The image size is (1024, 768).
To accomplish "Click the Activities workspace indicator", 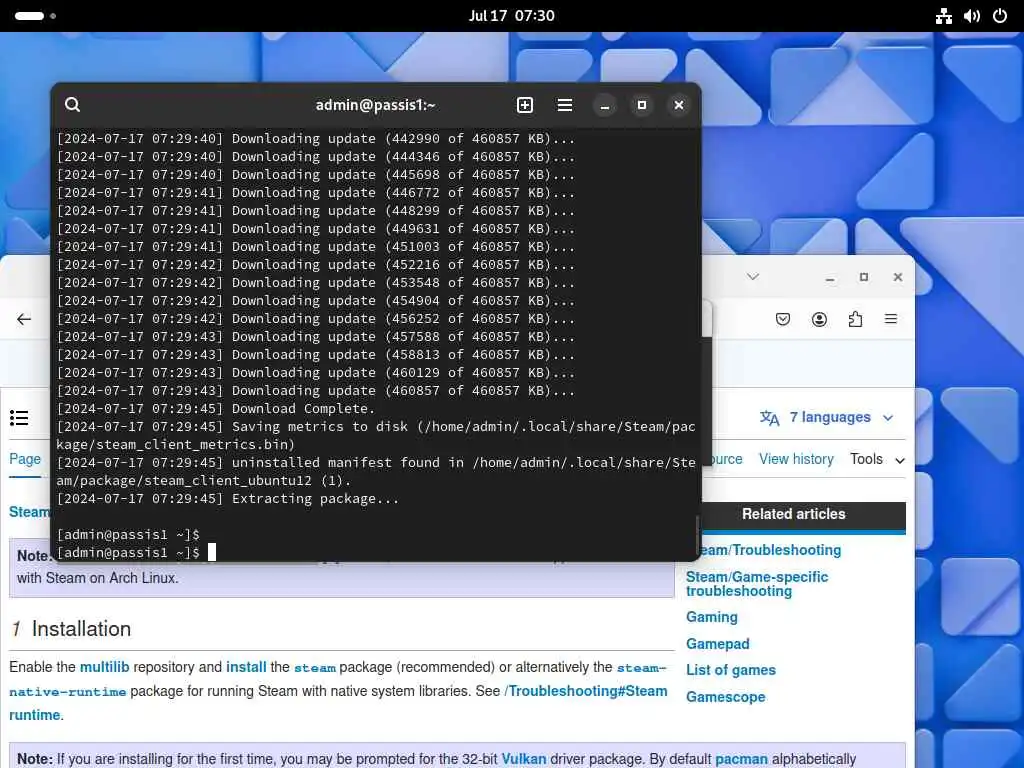I will point(35,16).
